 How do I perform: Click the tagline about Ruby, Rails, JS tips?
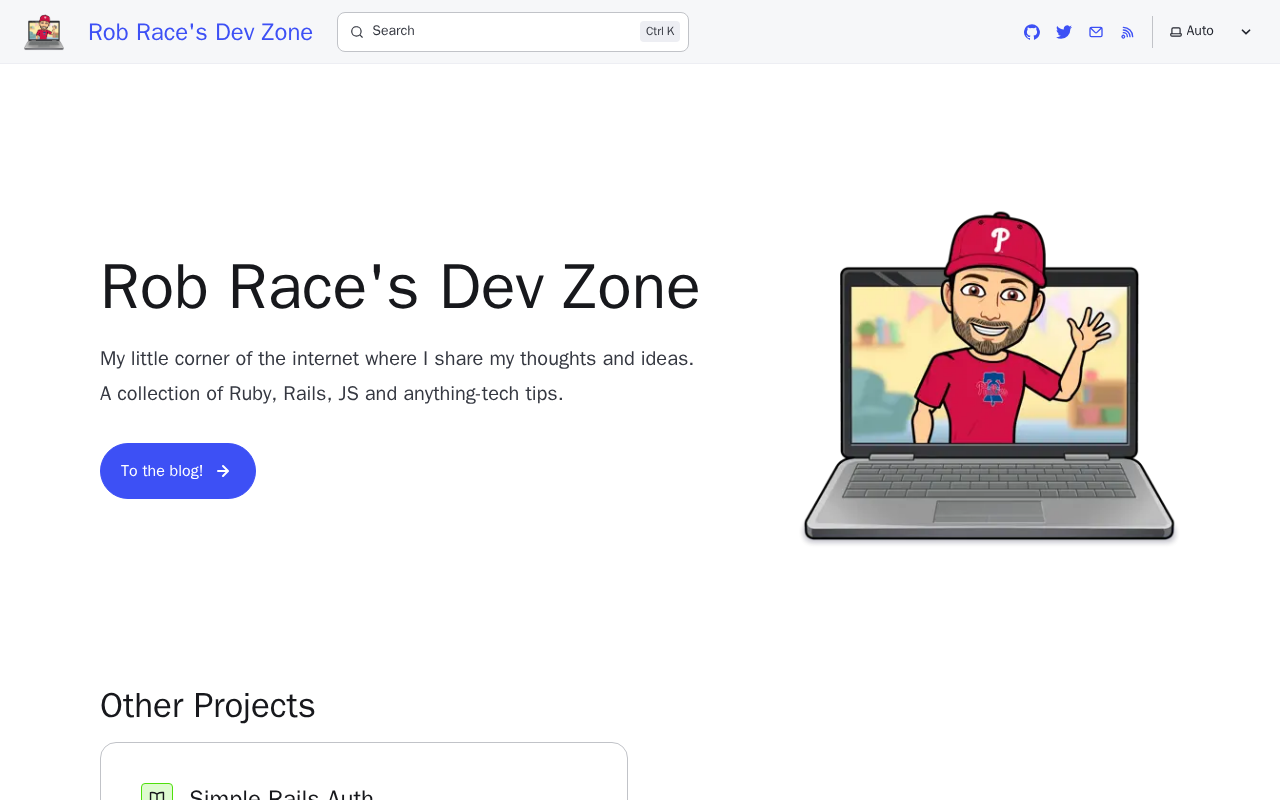pyautogui.click(x=332, y=393)
